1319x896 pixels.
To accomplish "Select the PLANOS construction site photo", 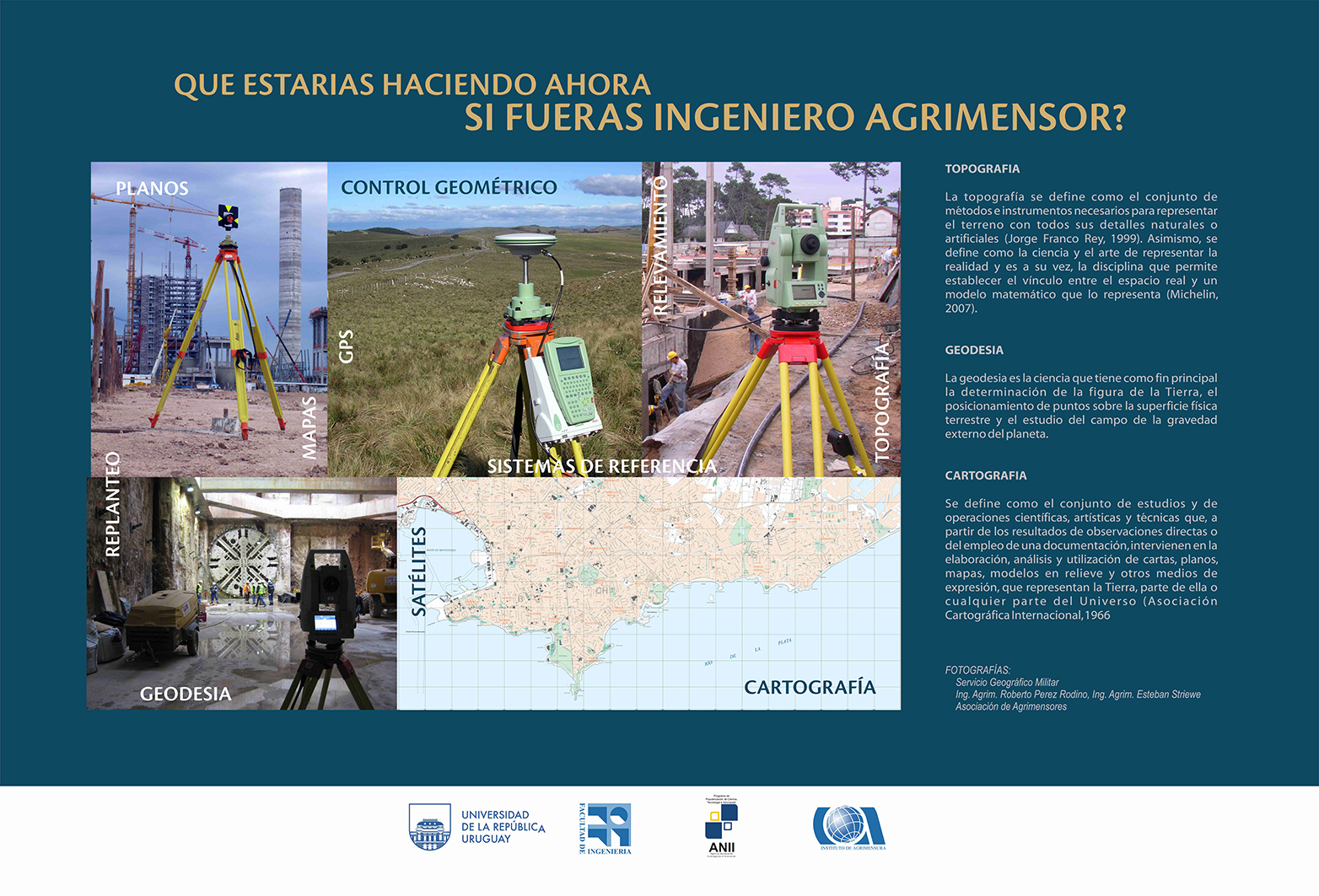I will click(209, 319).
